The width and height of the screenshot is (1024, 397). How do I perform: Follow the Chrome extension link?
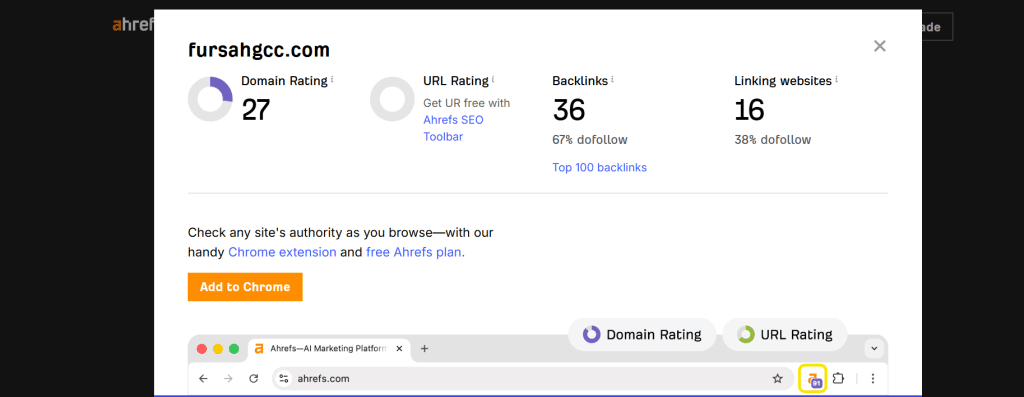coord(282,252)
